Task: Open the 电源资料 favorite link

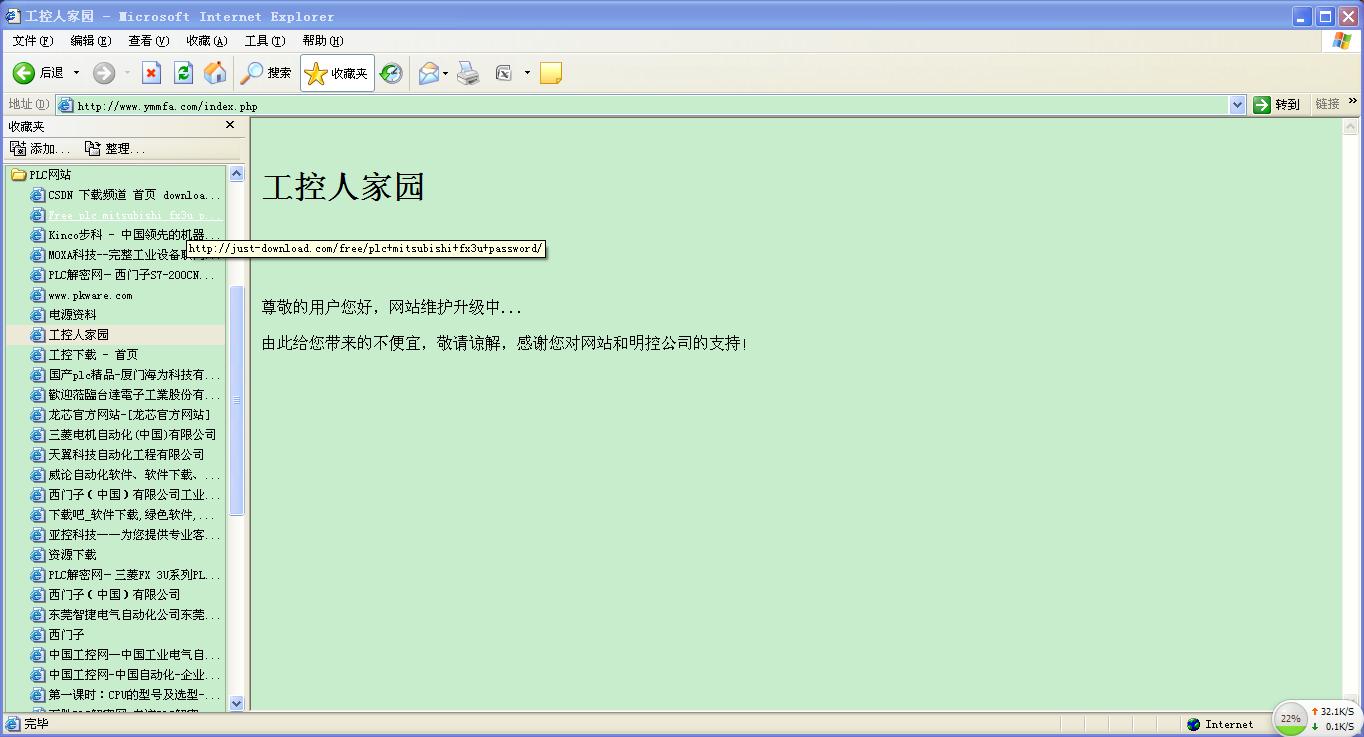Action: (x=72, y=315)
